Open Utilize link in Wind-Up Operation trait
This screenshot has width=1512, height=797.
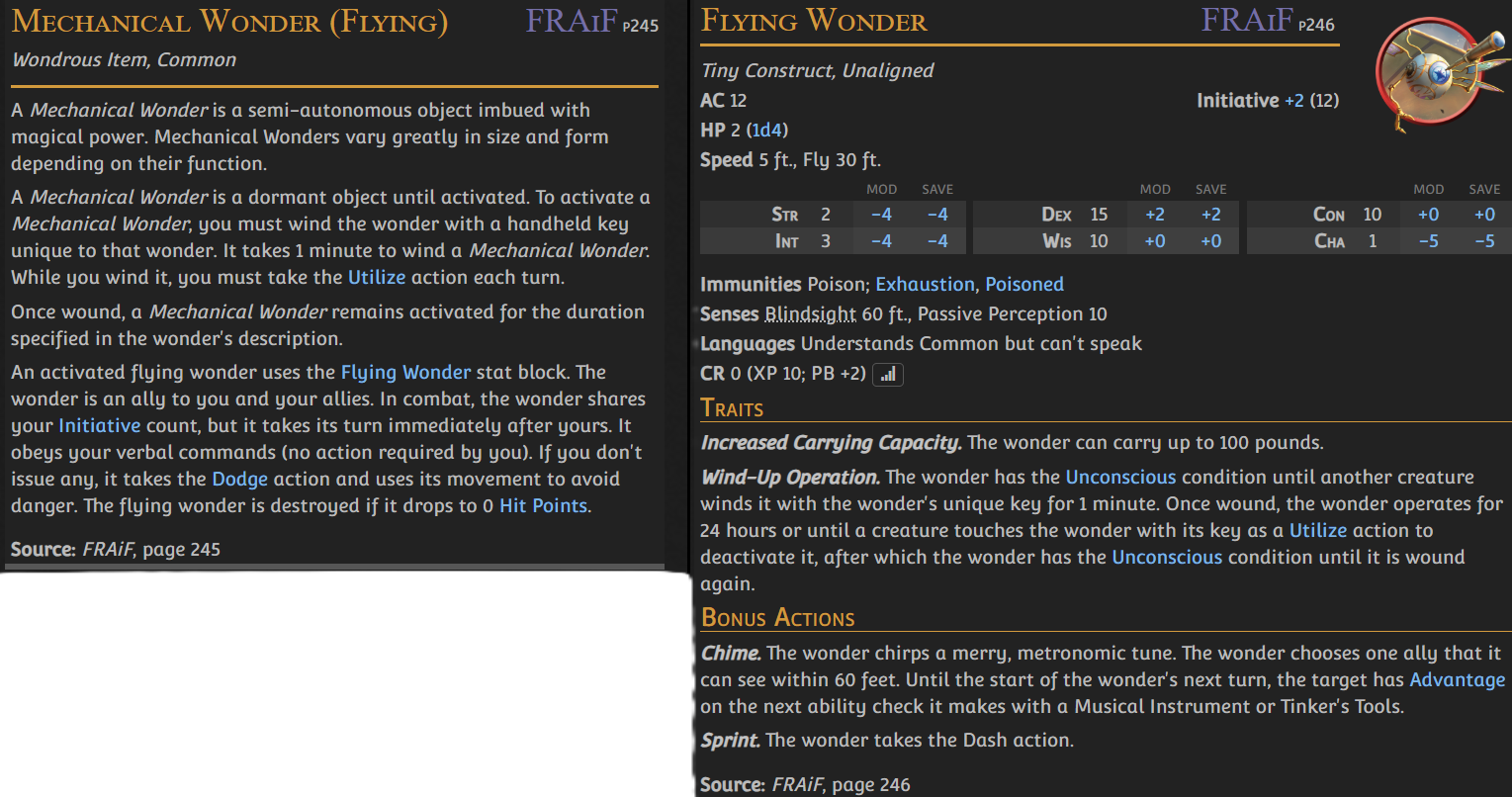pos(1318,531)
